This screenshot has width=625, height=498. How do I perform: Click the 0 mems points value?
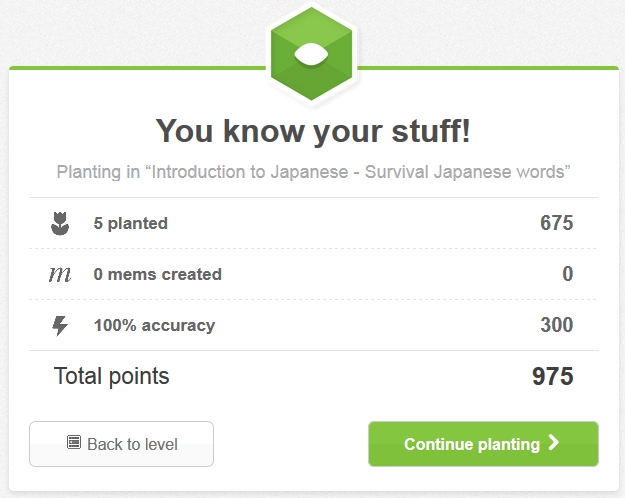pos(568,274)
